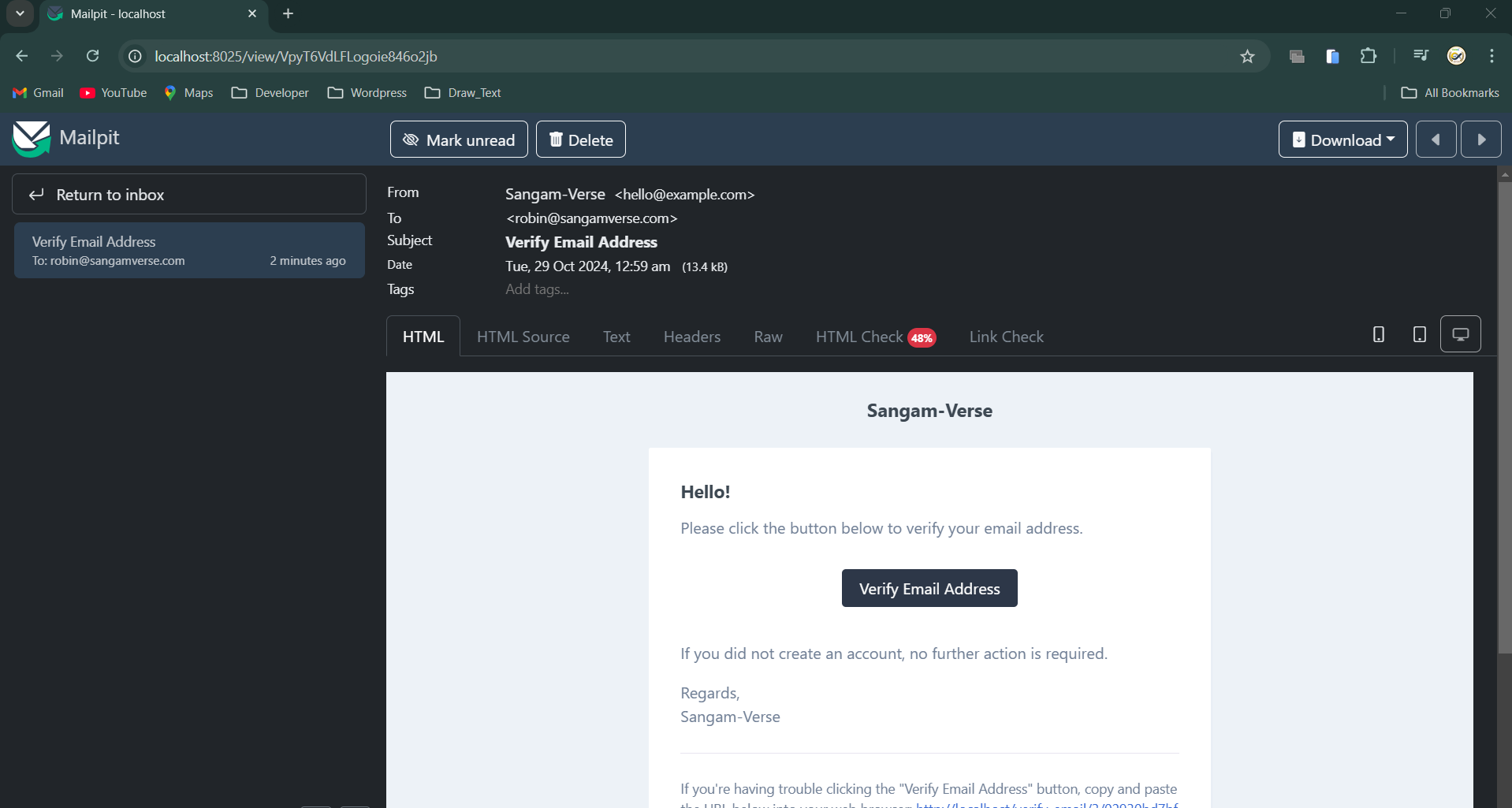Click the Verify Email Address button
Viewport: 1512px width, 808px height.
pos(929,588)
